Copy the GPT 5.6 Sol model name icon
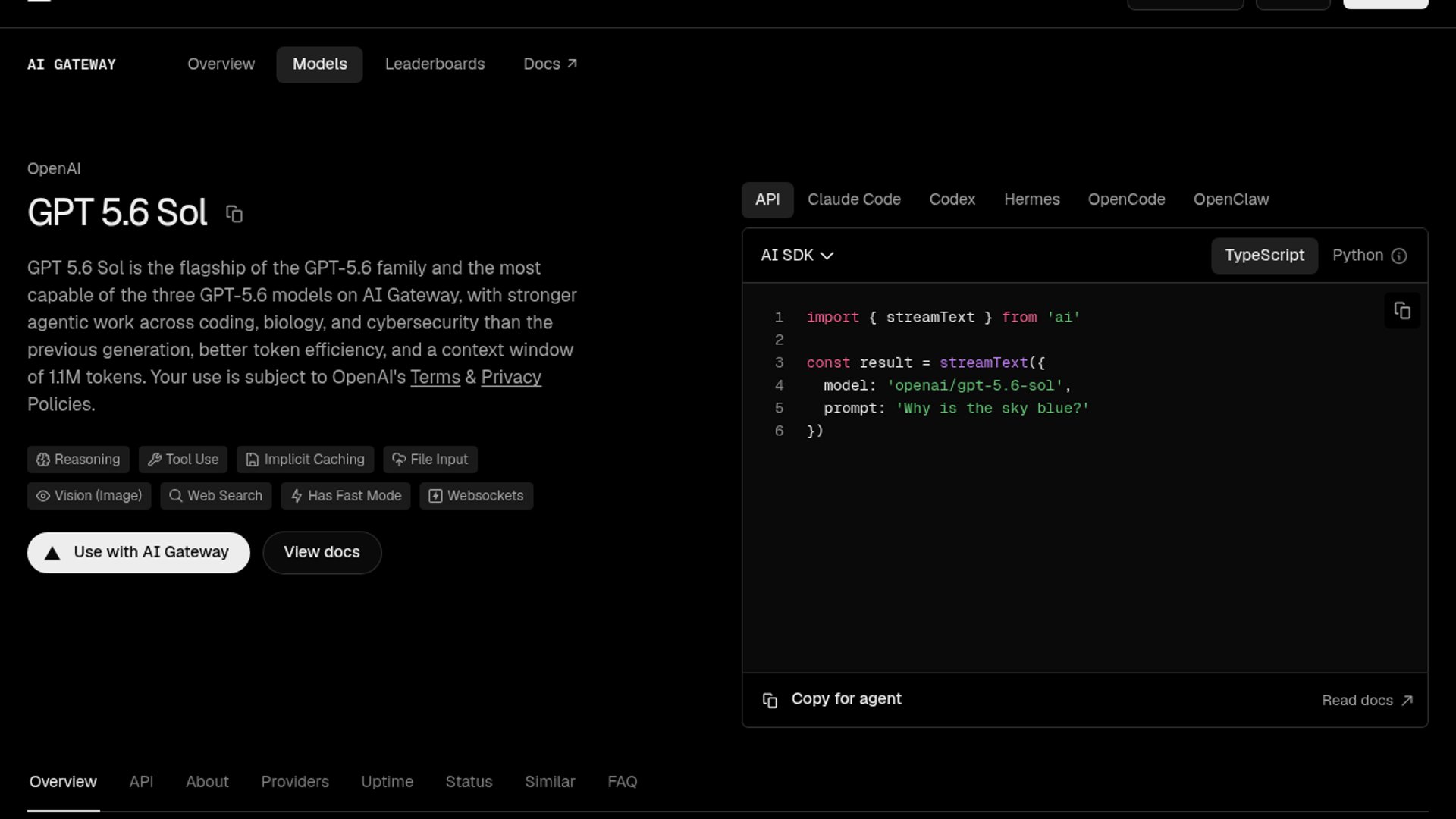The width and height of the screenshot is (1456, 819). click(234, 215)
